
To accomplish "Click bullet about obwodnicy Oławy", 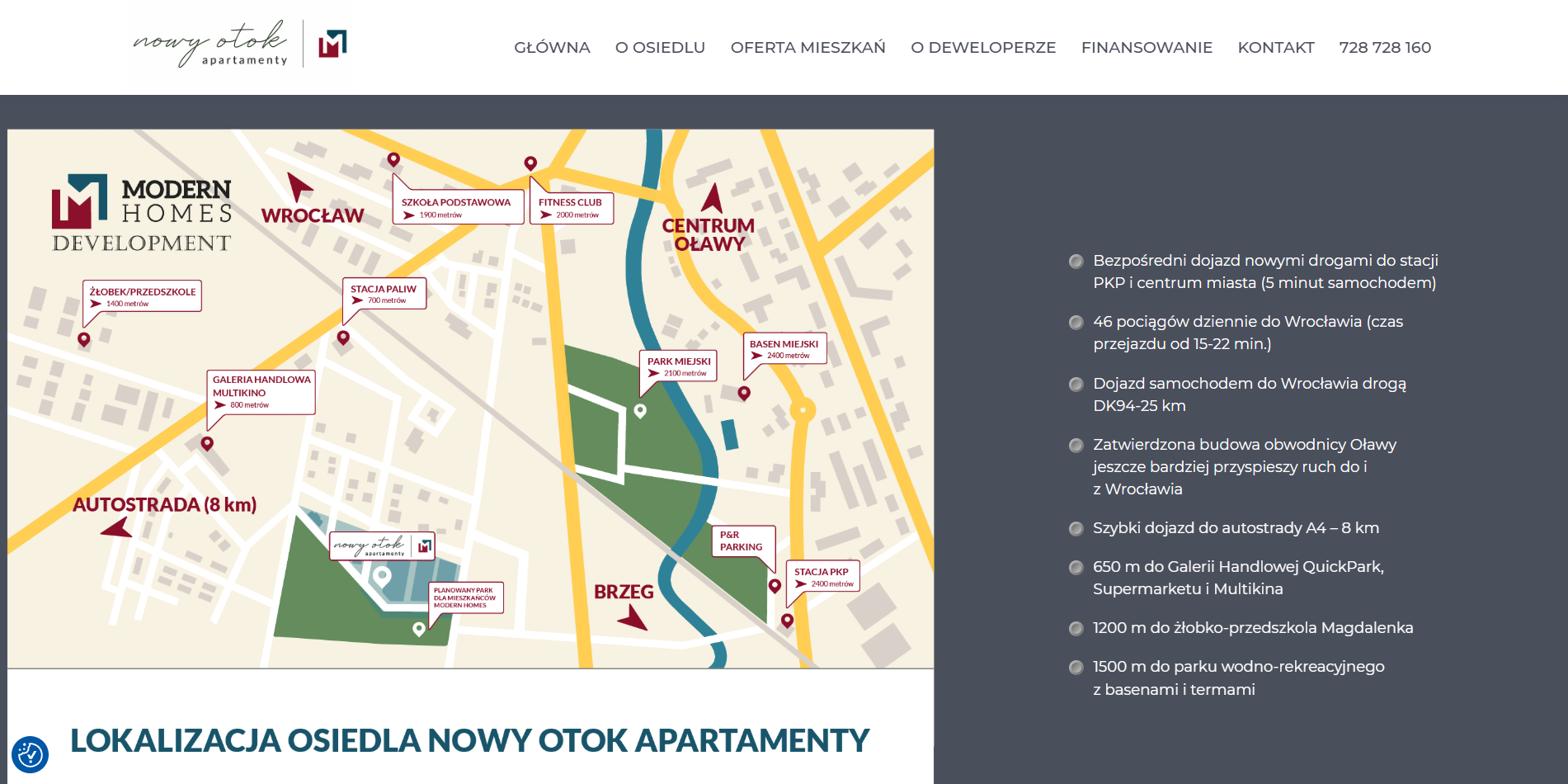I will pos(1245,466).
